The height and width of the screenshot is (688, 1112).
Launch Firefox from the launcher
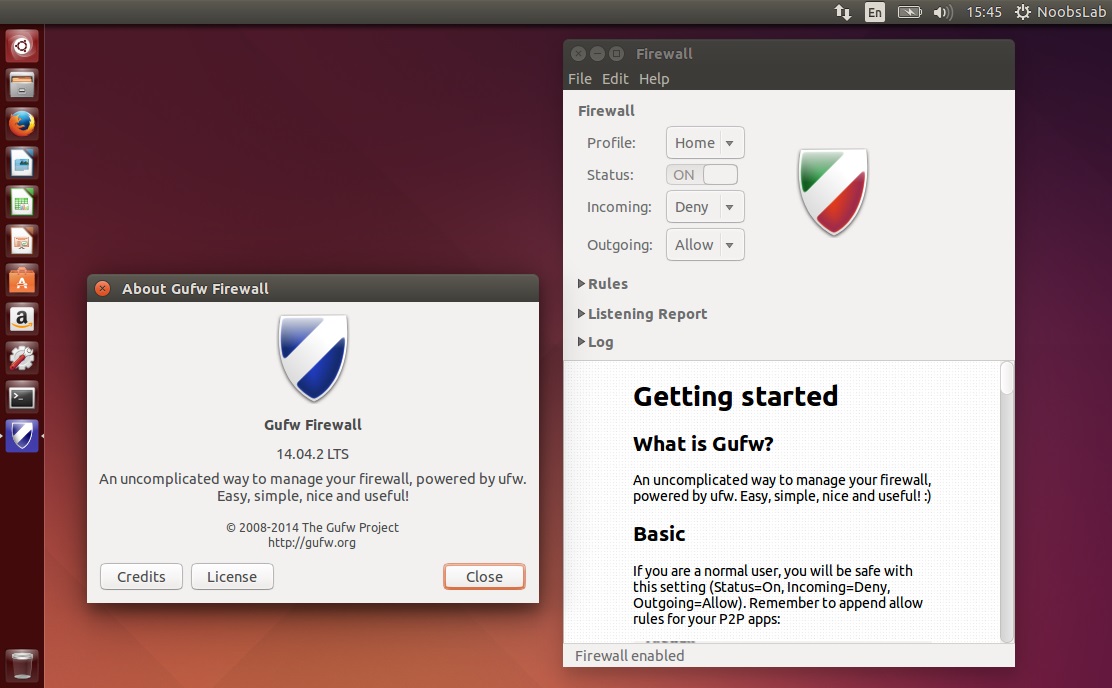[x=22, y=124]
